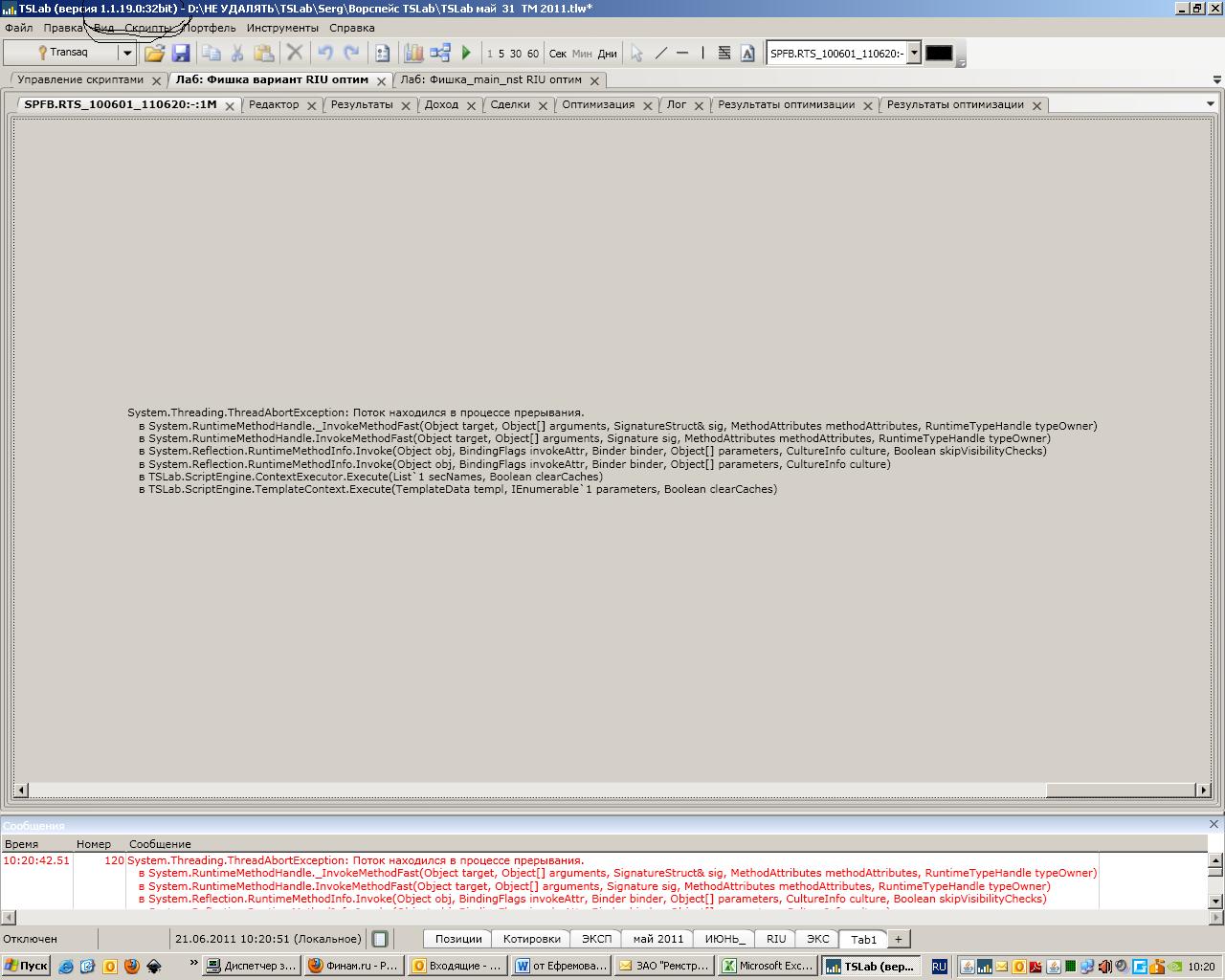The height and width of the screenshot is (980, 1225).
Task: Set the 1-interval timeframe
Action: [489, 54]
